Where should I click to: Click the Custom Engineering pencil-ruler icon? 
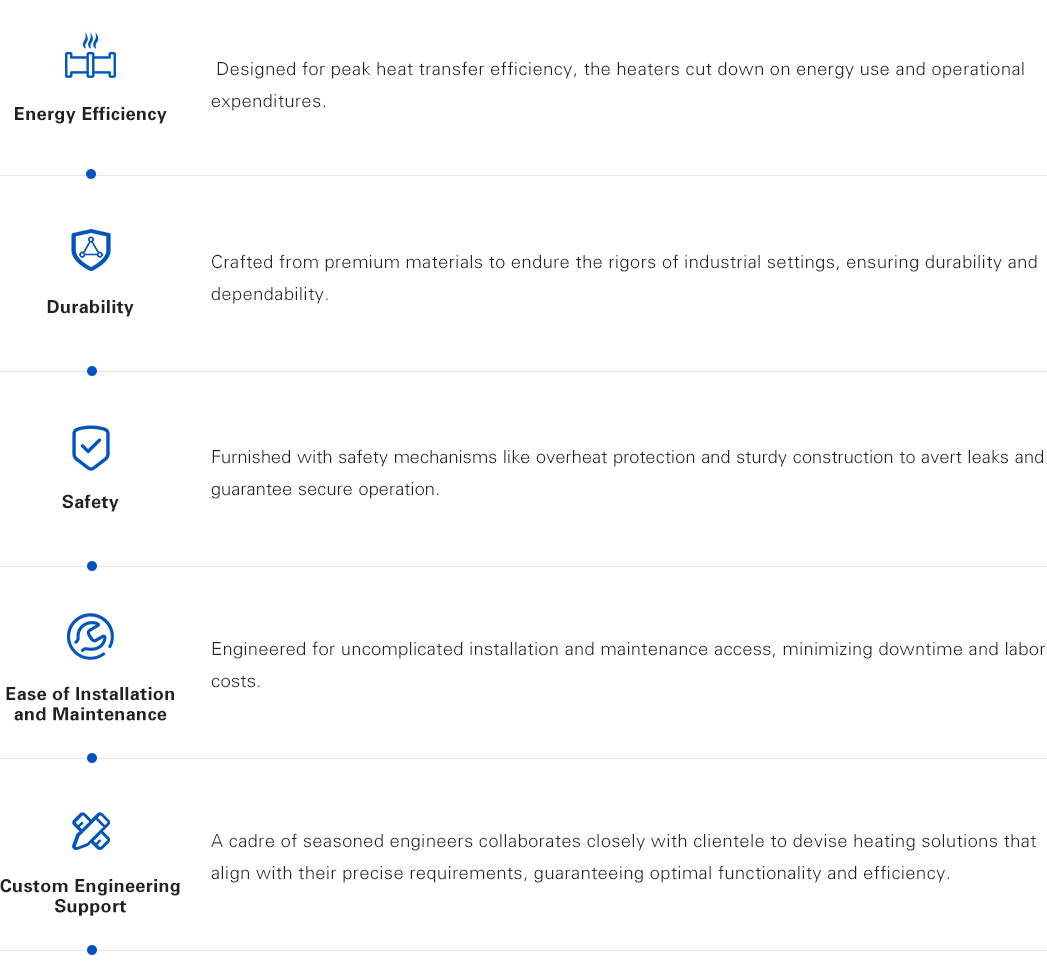91,831
